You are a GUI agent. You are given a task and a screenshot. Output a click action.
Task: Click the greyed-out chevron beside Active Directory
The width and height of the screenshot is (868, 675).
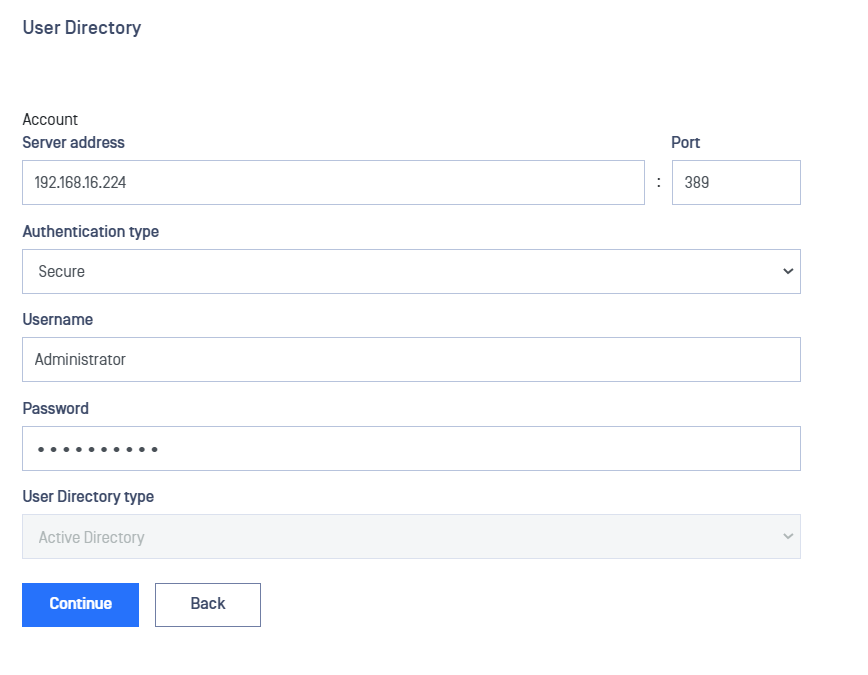pos(788,537)
